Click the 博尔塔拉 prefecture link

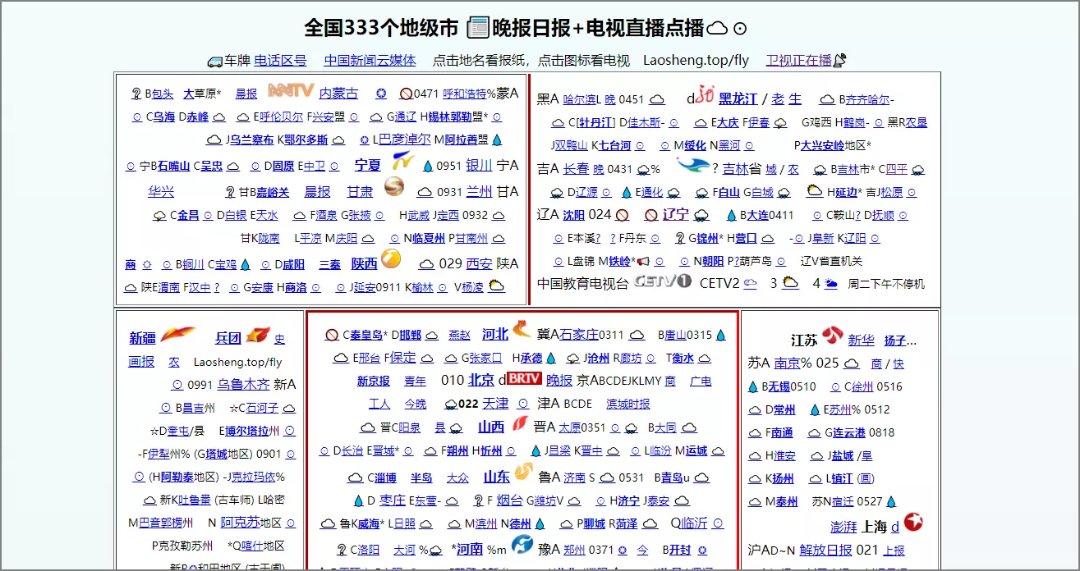[249, 431]
